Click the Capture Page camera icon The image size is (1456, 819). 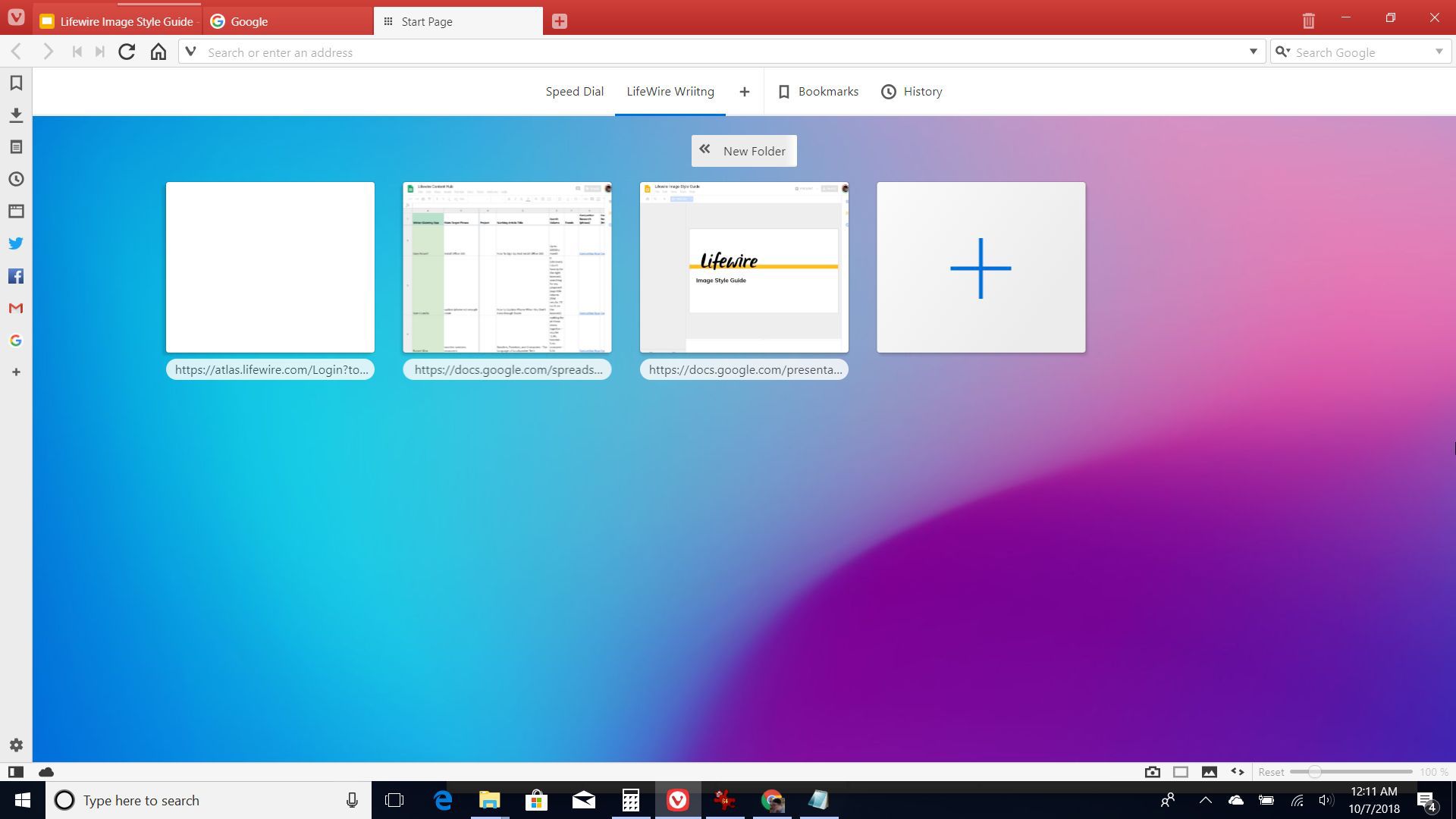pyautogui.click(x=1153, y=772)
